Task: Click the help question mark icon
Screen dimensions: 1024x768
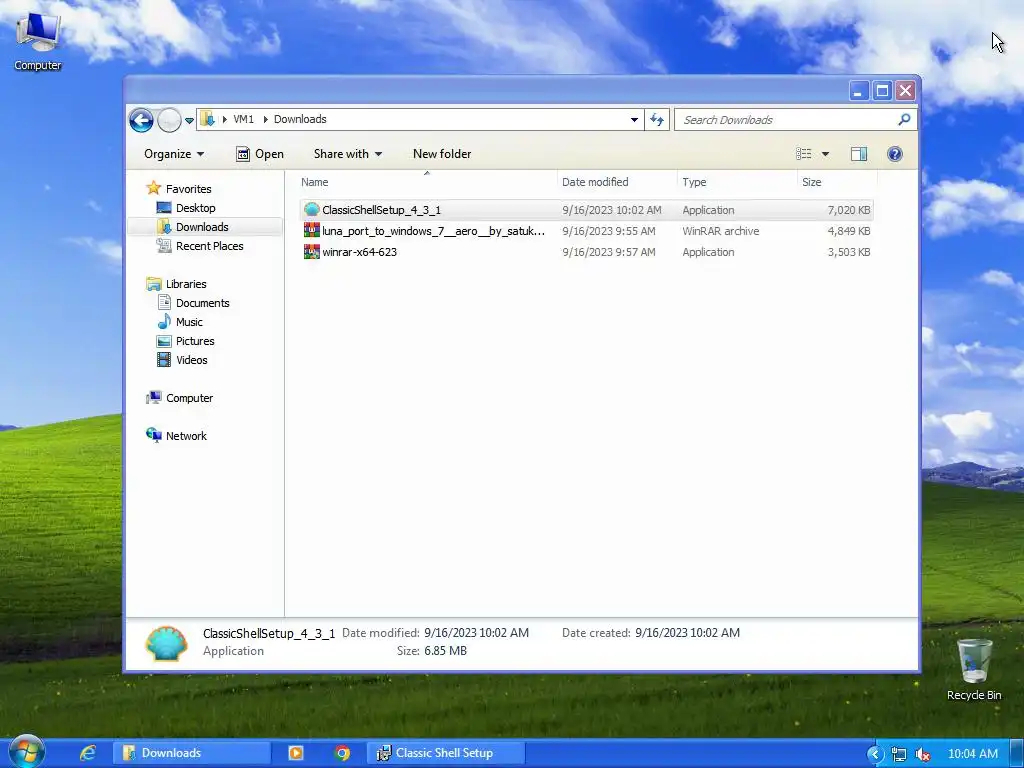Action: tap(895, 154)
